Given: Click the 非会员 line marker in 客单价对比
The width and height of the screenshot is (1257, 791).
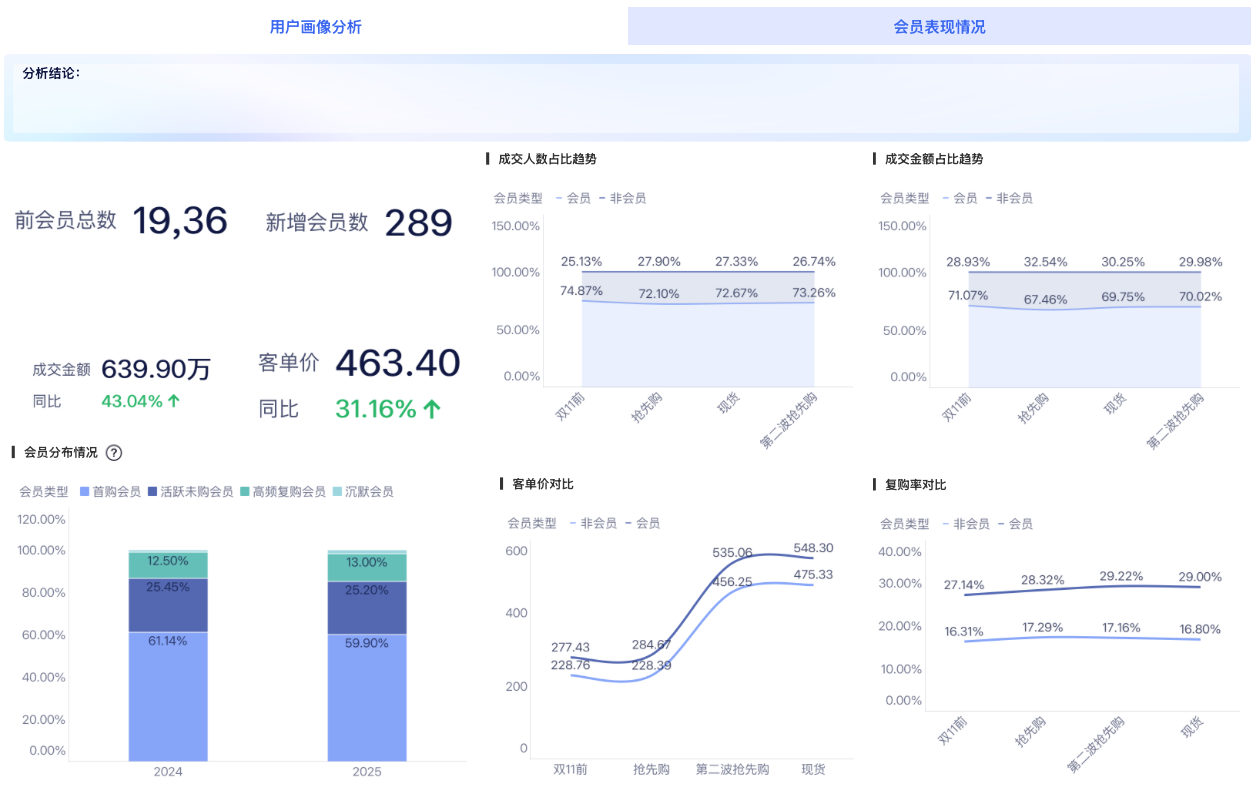Looking at the screenshot, I should [x=573, y=522].
